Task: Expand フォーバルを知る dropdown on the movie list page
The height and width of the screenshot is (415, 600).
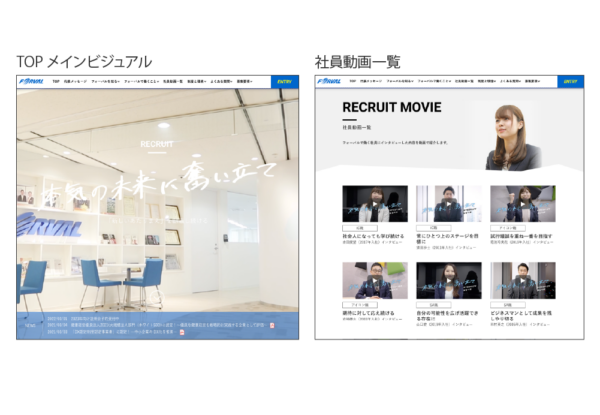Action: tap(400, 81)
